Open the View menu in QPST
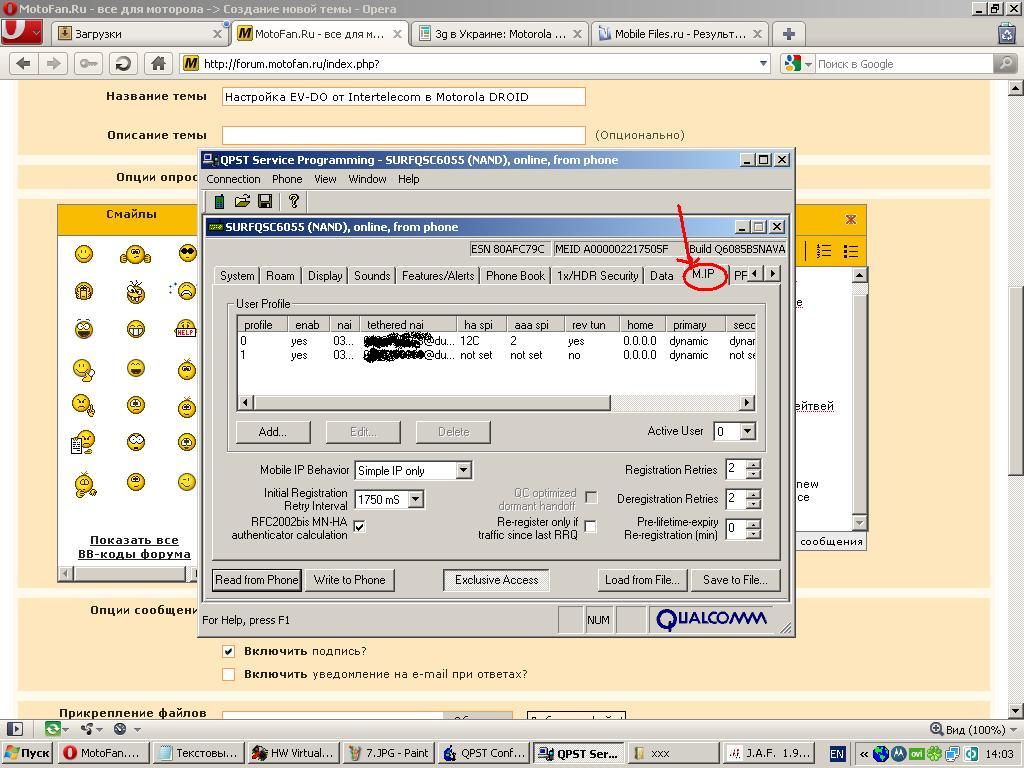1024x768 pixels. point(325,179)
